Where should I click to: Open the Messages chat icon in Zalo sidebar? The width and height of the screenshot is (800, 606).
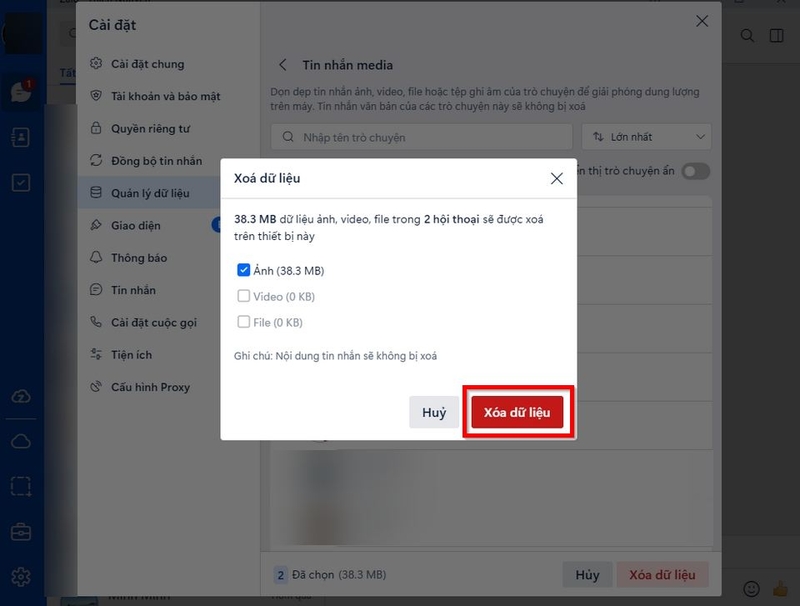[x=20, y=92]
